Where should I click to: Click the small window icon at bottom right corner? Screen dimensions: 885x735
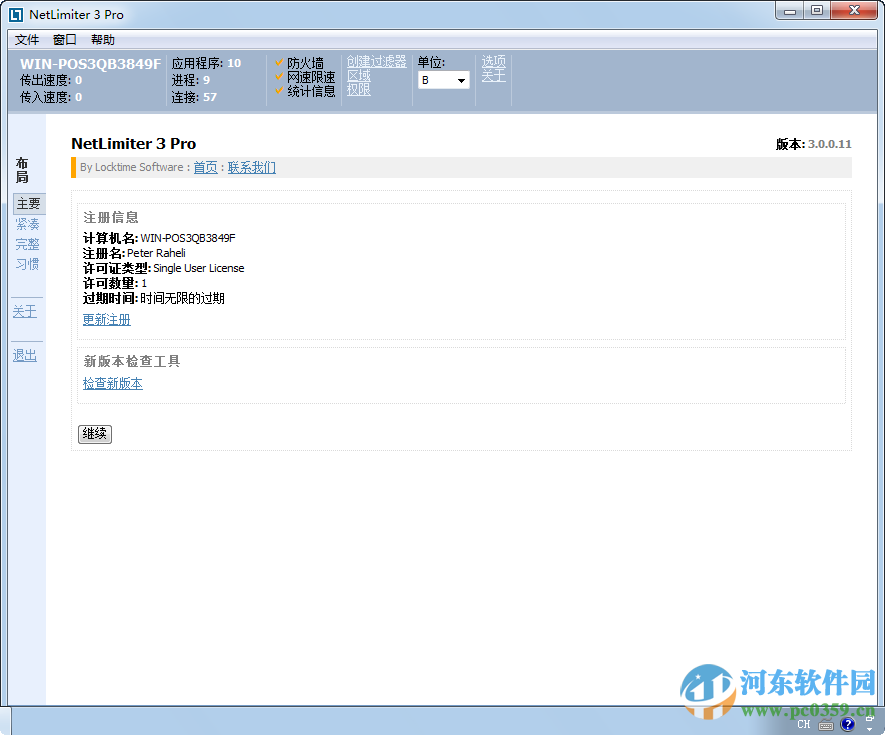[x=869, y=719]
